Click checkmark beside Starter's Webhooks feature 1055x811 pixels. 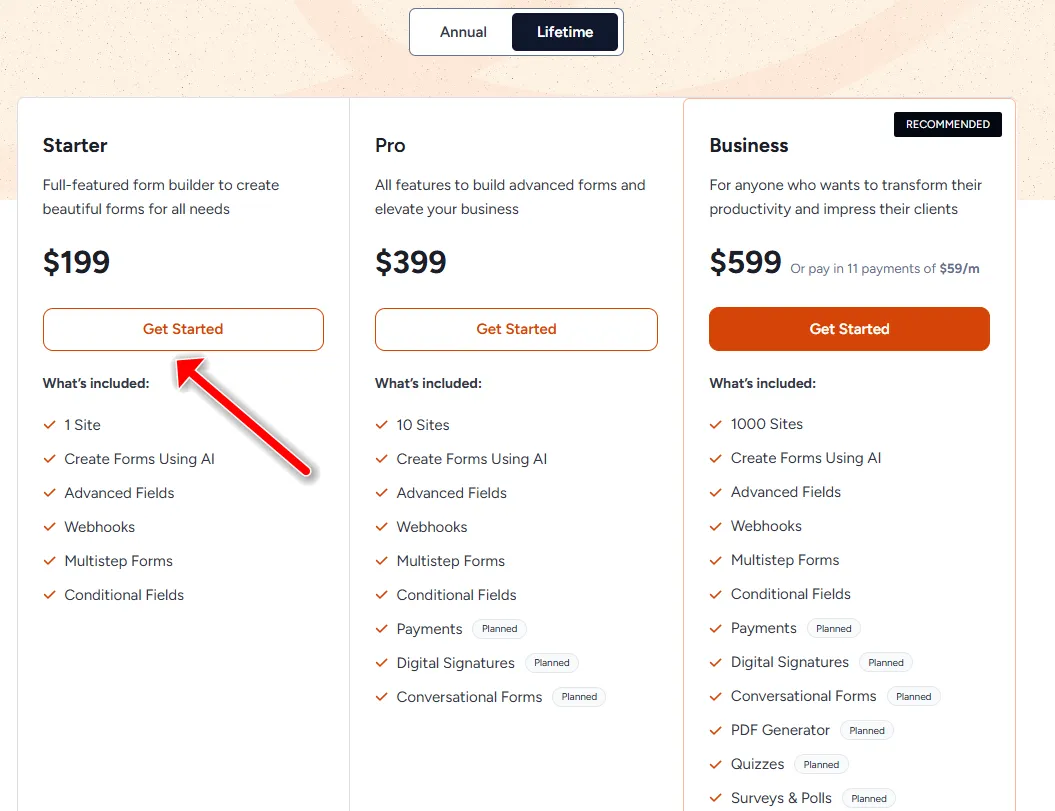tap(49, 527)
